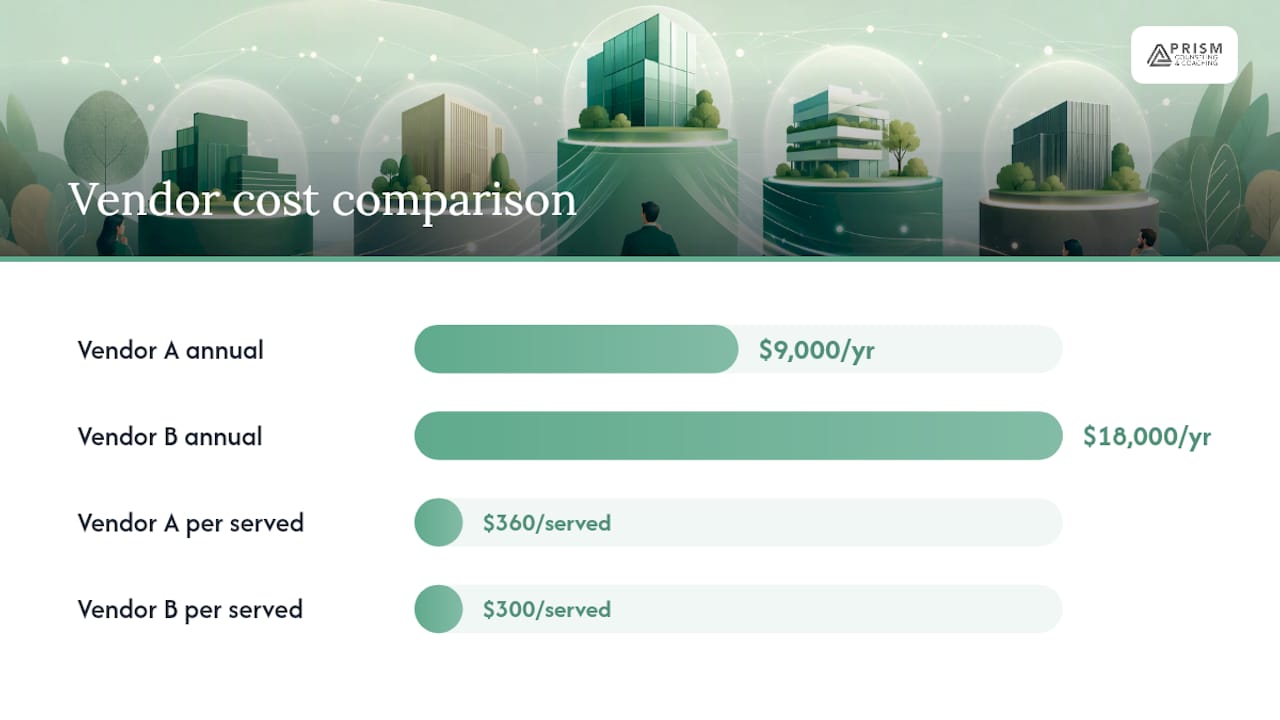Click the Vendor A per served dot
The height and width of the screenshot is (720, 1280).
438,522
